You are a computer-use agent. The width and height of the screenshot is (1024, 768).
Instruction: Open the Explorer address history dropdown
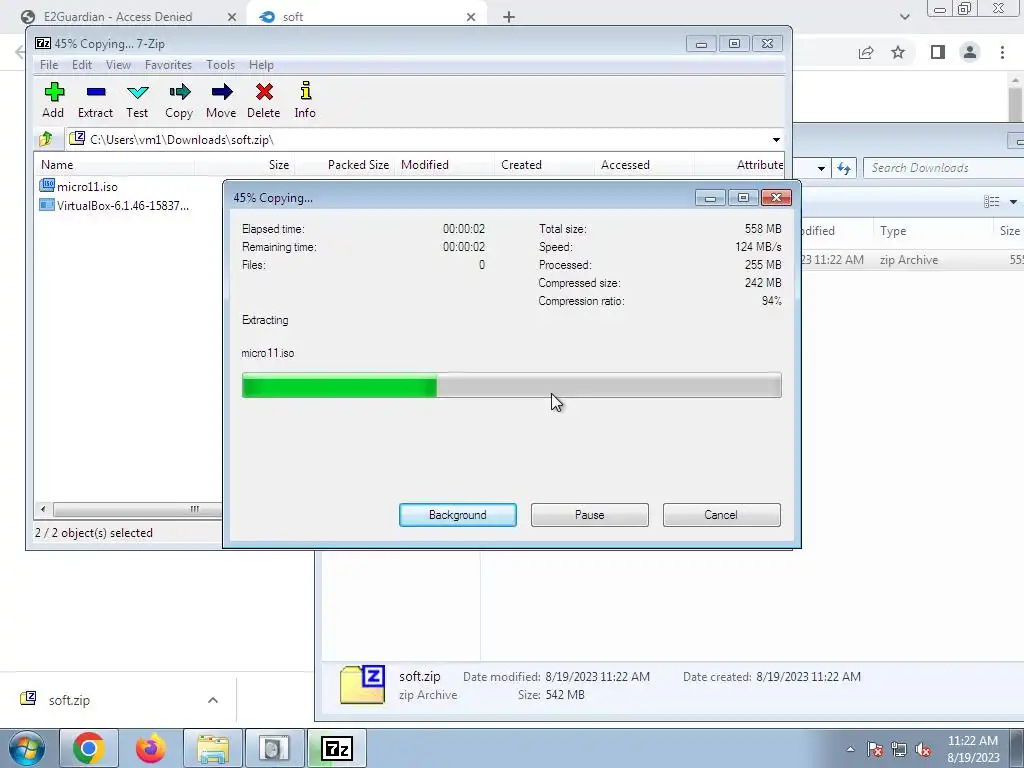(x=821, y=168)
